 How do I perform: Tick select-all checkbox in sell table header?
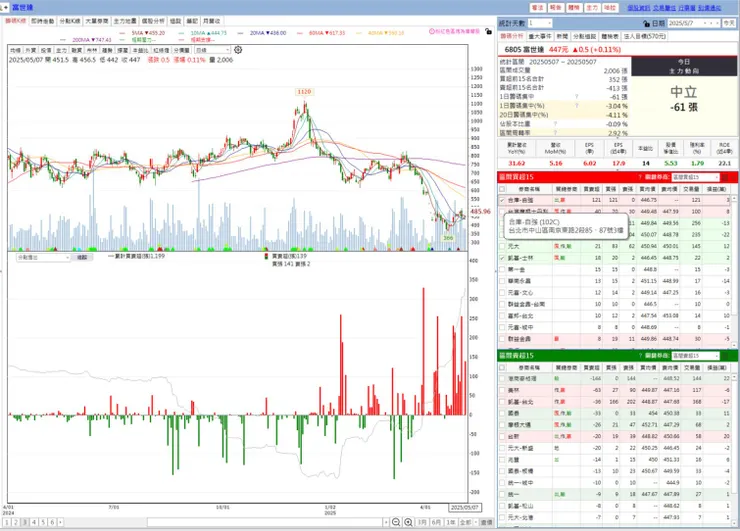(502, 367)
